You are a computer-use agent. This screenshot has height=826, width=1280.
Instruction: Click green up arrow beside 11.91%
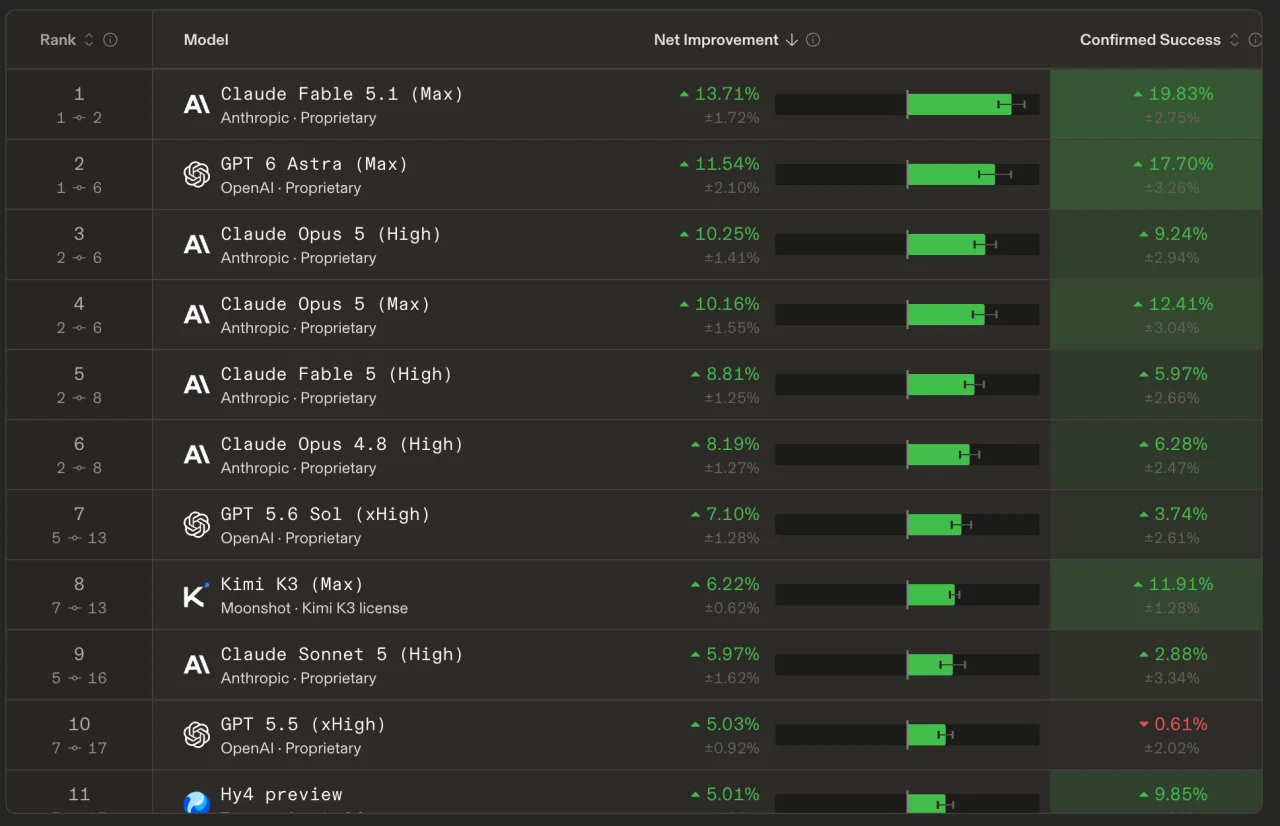[1138, 584]
